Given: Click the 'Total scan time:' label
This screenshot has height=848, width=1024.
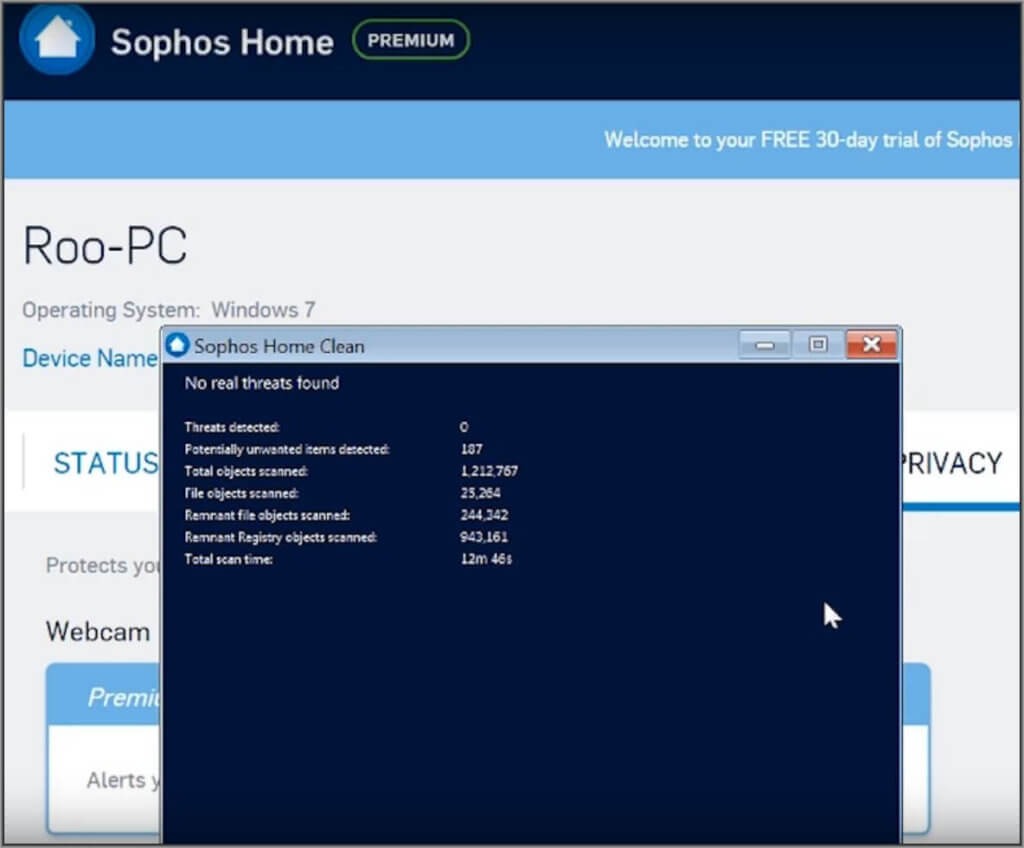Looking at the screenshot, I should (229, 559).
